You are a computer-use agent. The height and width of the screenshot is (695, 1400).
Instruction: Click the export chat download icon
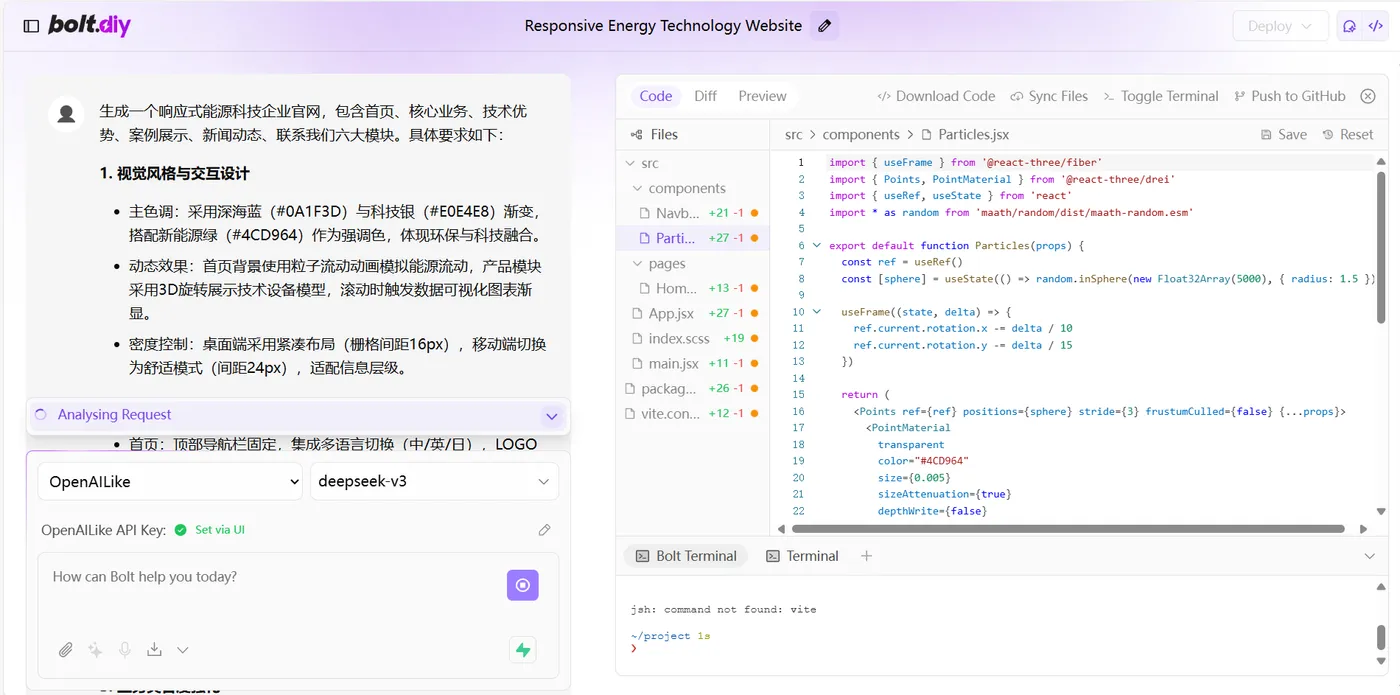click(x=154, y=650)
